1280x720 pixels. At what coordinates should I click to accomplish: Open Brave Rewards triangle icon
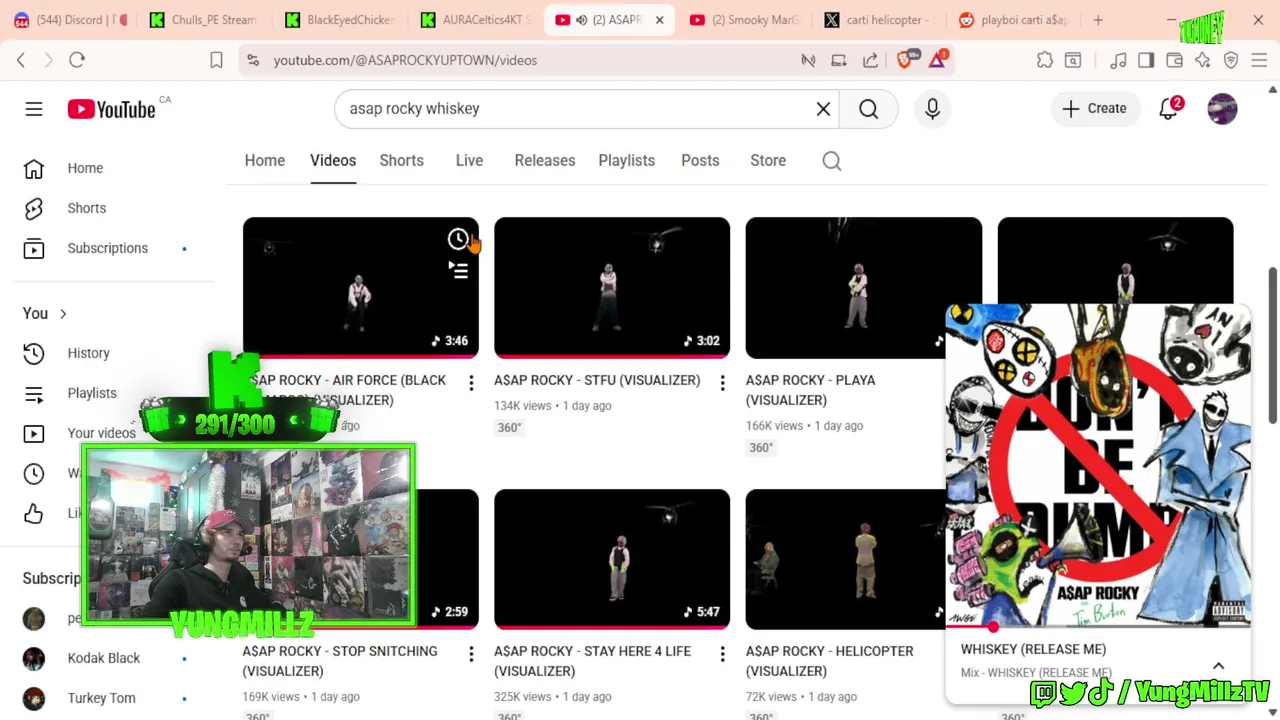pyautogui.click(x=938, y=60)
